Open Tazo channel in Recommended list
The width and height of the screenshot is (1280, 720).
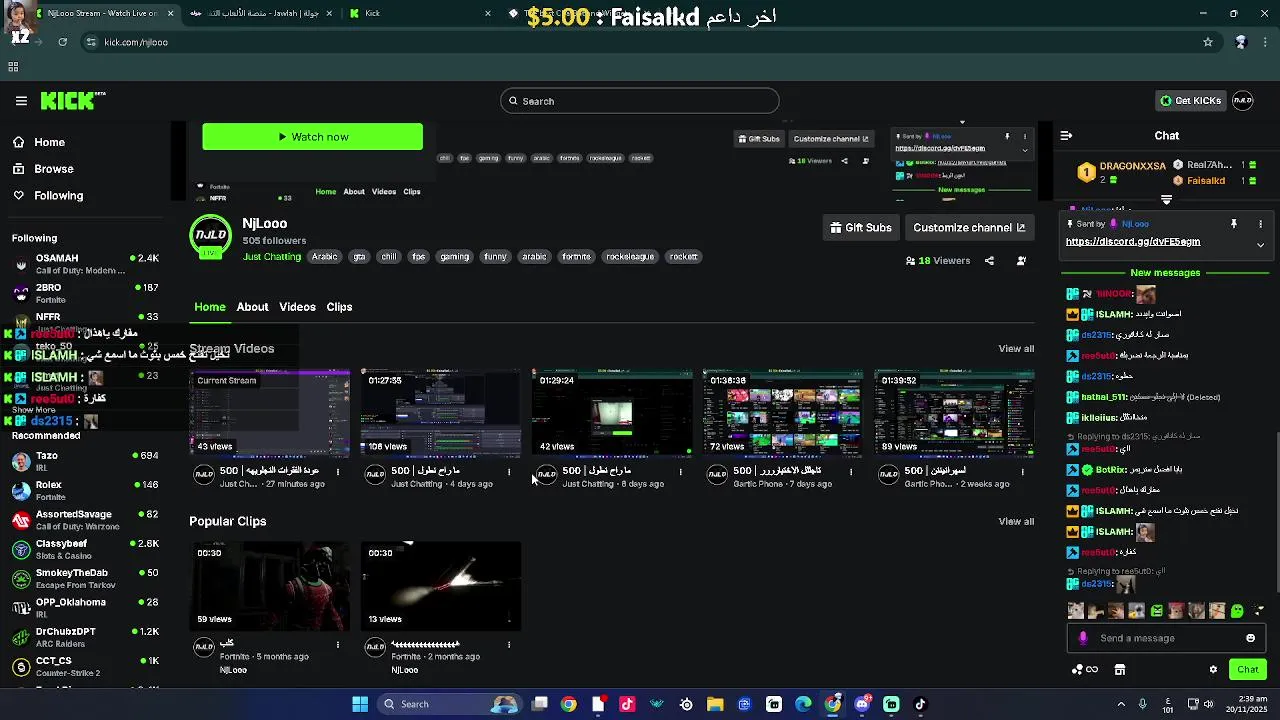(85, 461)
